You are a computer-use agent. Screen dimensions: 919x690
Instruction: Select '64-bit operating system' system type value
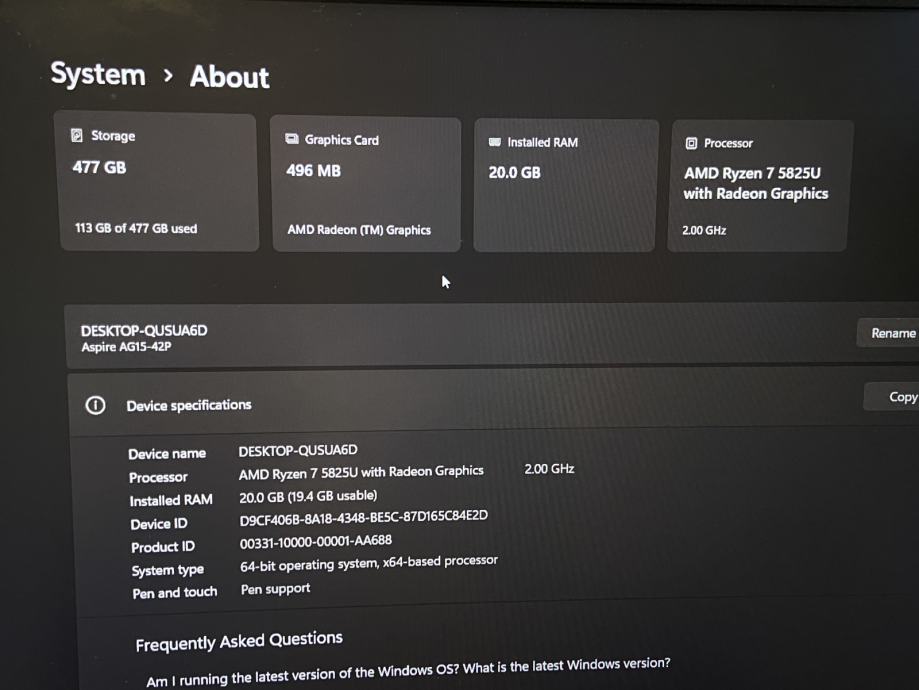click(369, 563)
